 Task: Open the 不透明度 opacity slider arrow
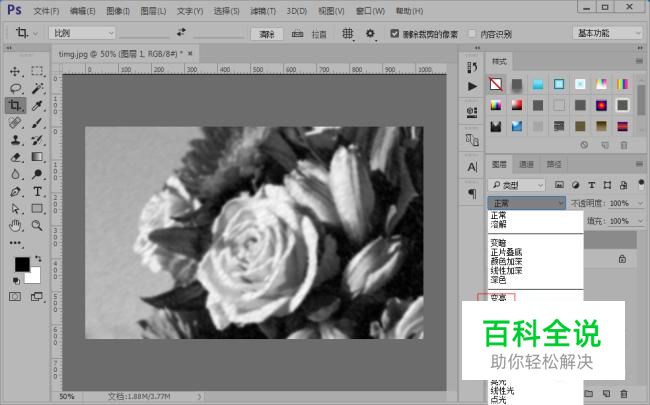640,203
